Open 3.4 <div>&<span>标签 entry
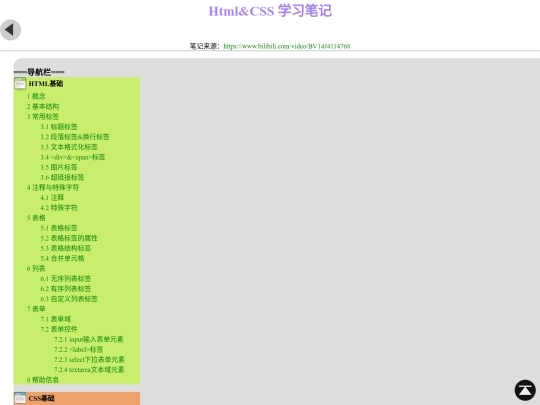 coord(73,157)
